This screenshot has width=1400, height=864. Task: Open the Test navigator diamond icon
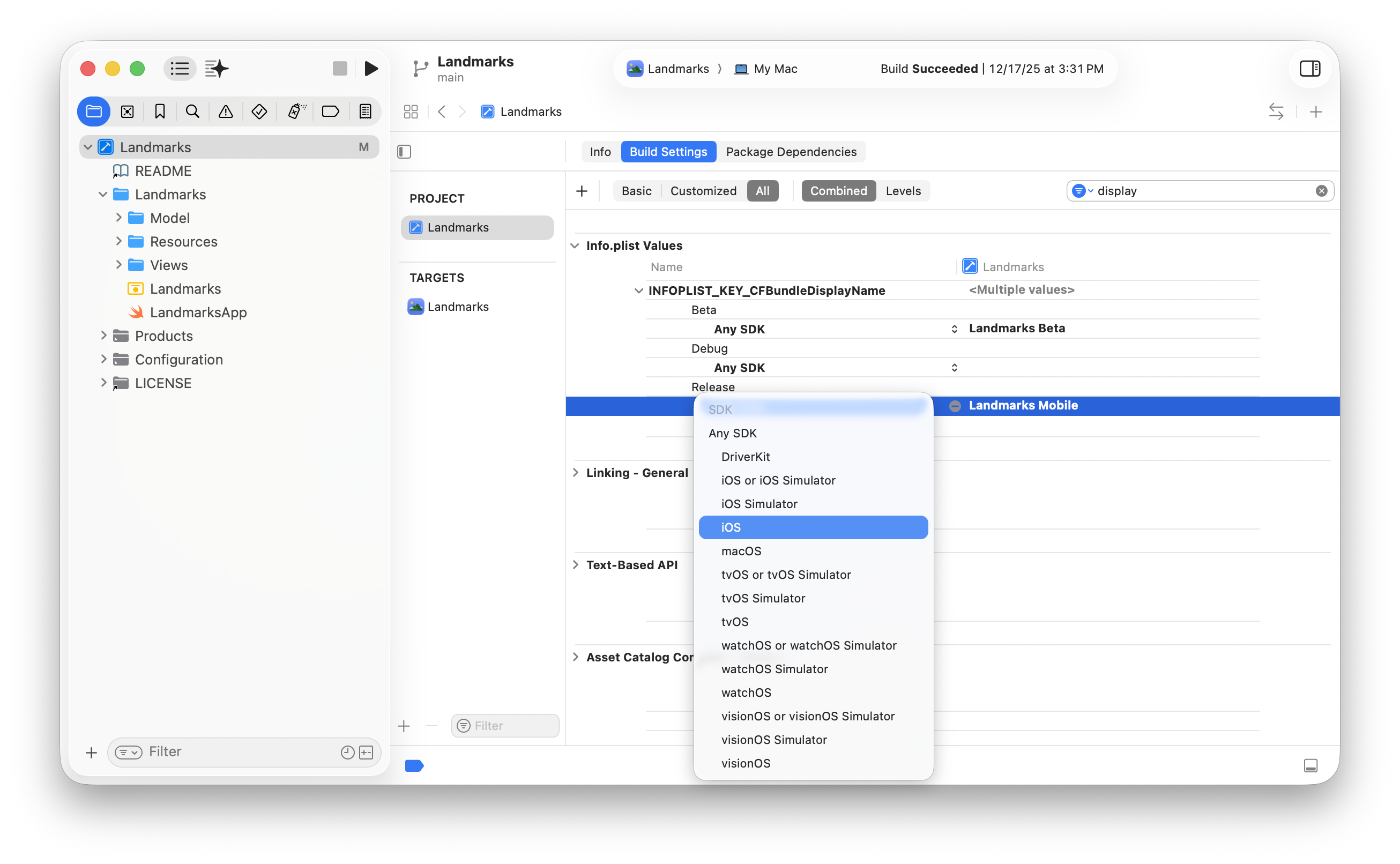click(259, 111)
